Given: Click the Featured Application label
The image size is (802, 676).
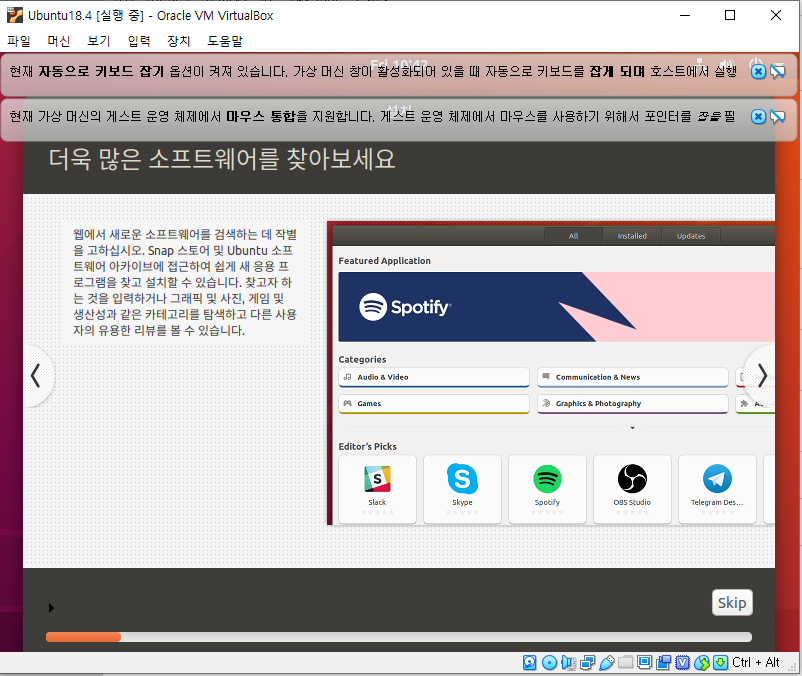Looking at the screenshot, I should (385, 261).
